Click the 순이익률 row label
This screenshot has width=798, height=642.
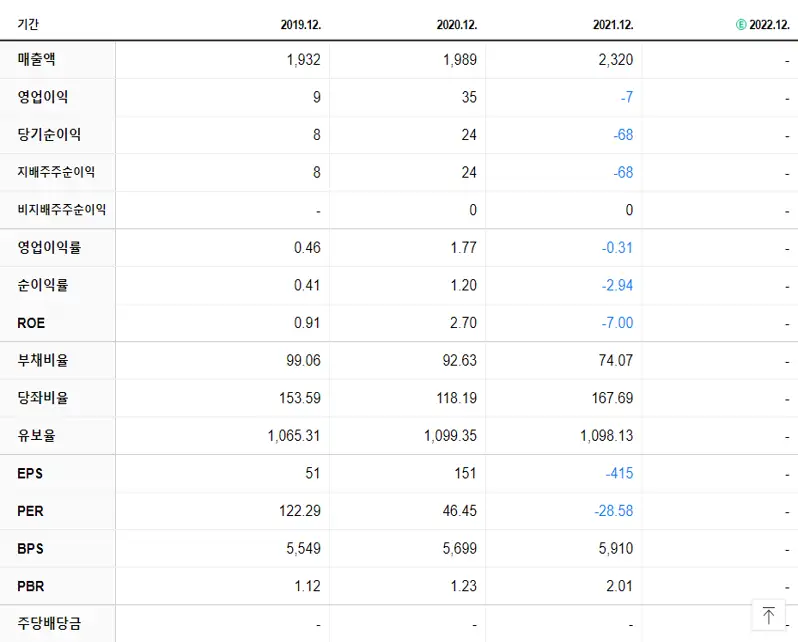[x=43, y=285]
